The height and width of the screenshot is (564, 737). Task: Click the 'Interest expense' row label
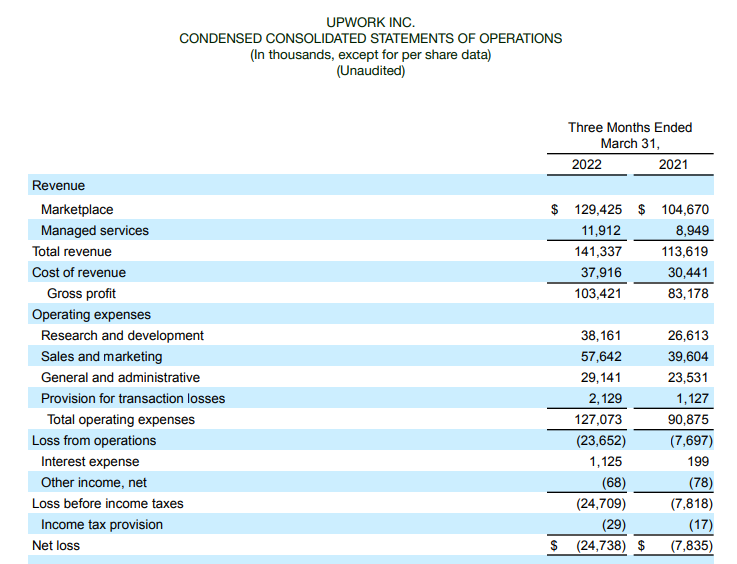tap(90, 462)
